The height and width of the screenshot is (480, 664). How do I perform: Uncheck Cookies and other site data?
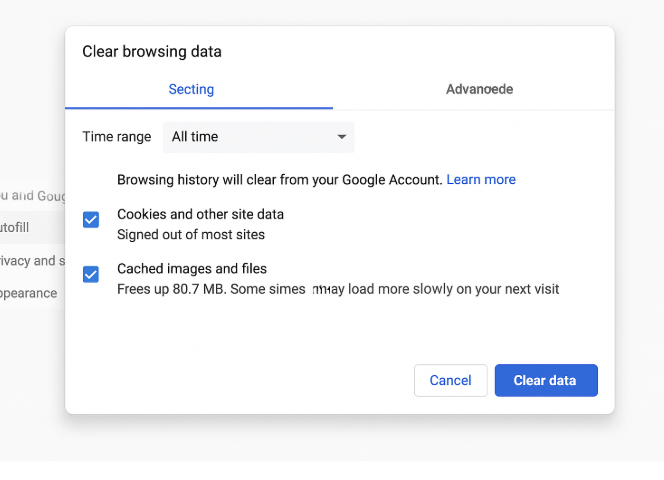point(91,220)
